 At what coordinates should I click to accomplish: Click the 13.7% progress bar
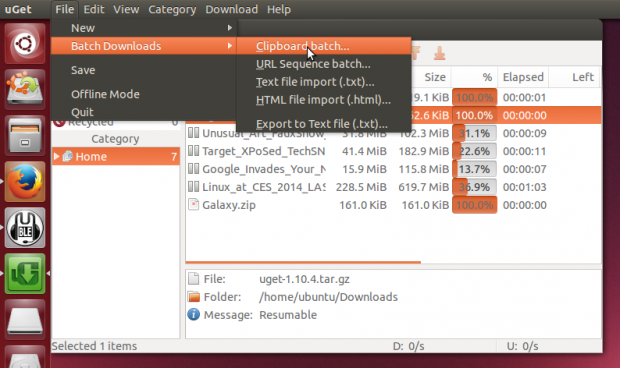click(x=474, y=169)
